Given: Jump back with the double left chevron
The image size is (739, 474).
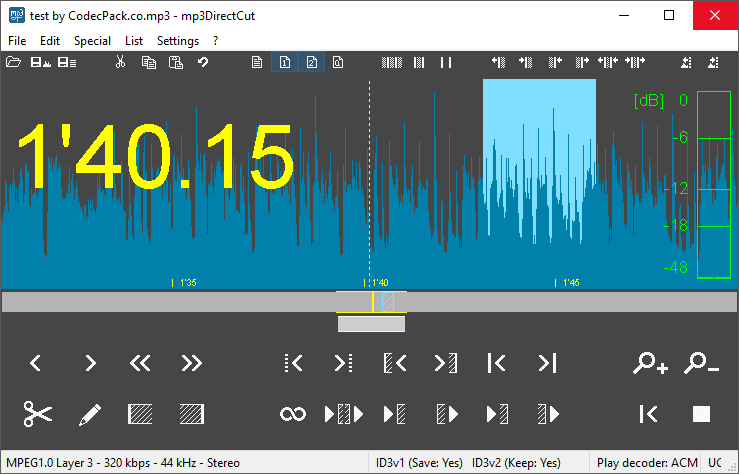Looking at the screenshot, I should 140,363.
